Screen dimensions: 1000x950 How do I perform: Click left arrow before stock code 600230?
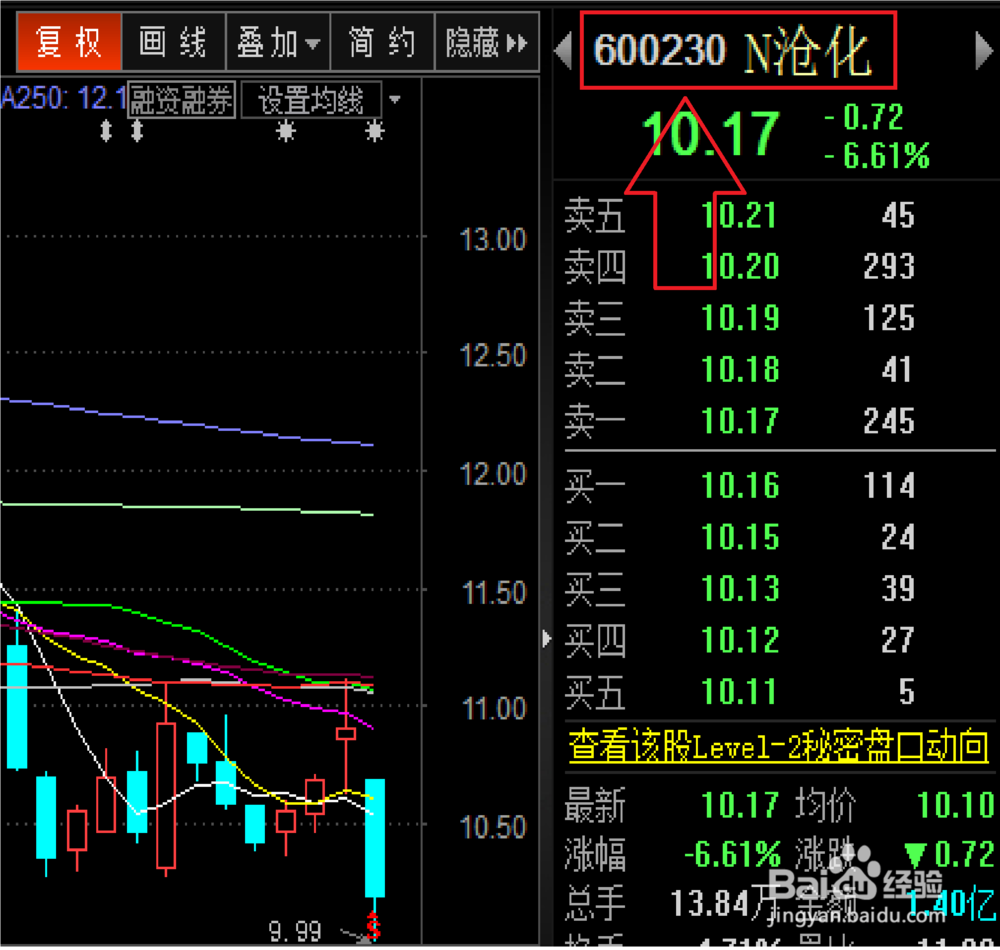[x=565, y=50]
